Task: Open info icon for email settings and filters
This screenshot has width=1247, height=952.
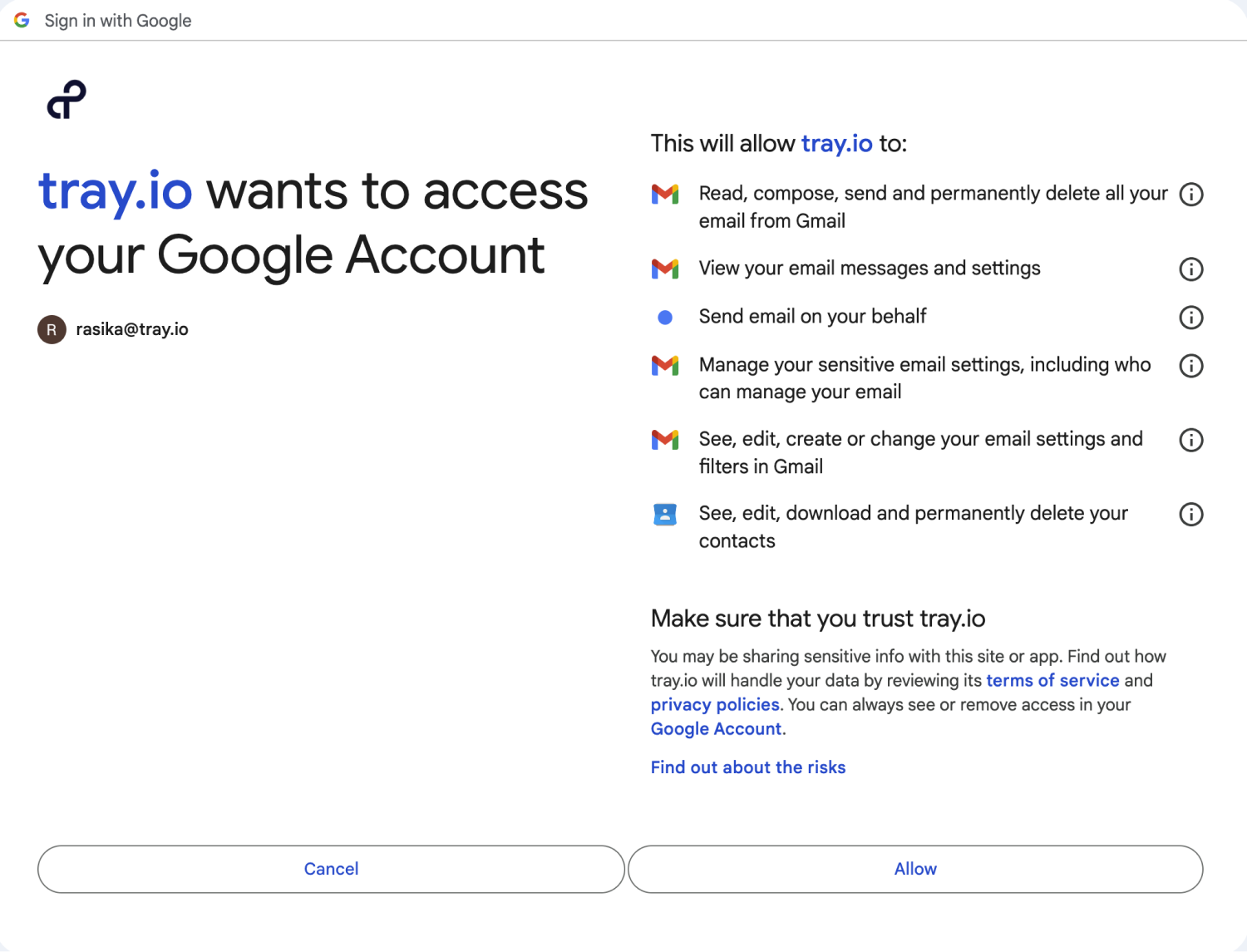Action: point(1191,440)
